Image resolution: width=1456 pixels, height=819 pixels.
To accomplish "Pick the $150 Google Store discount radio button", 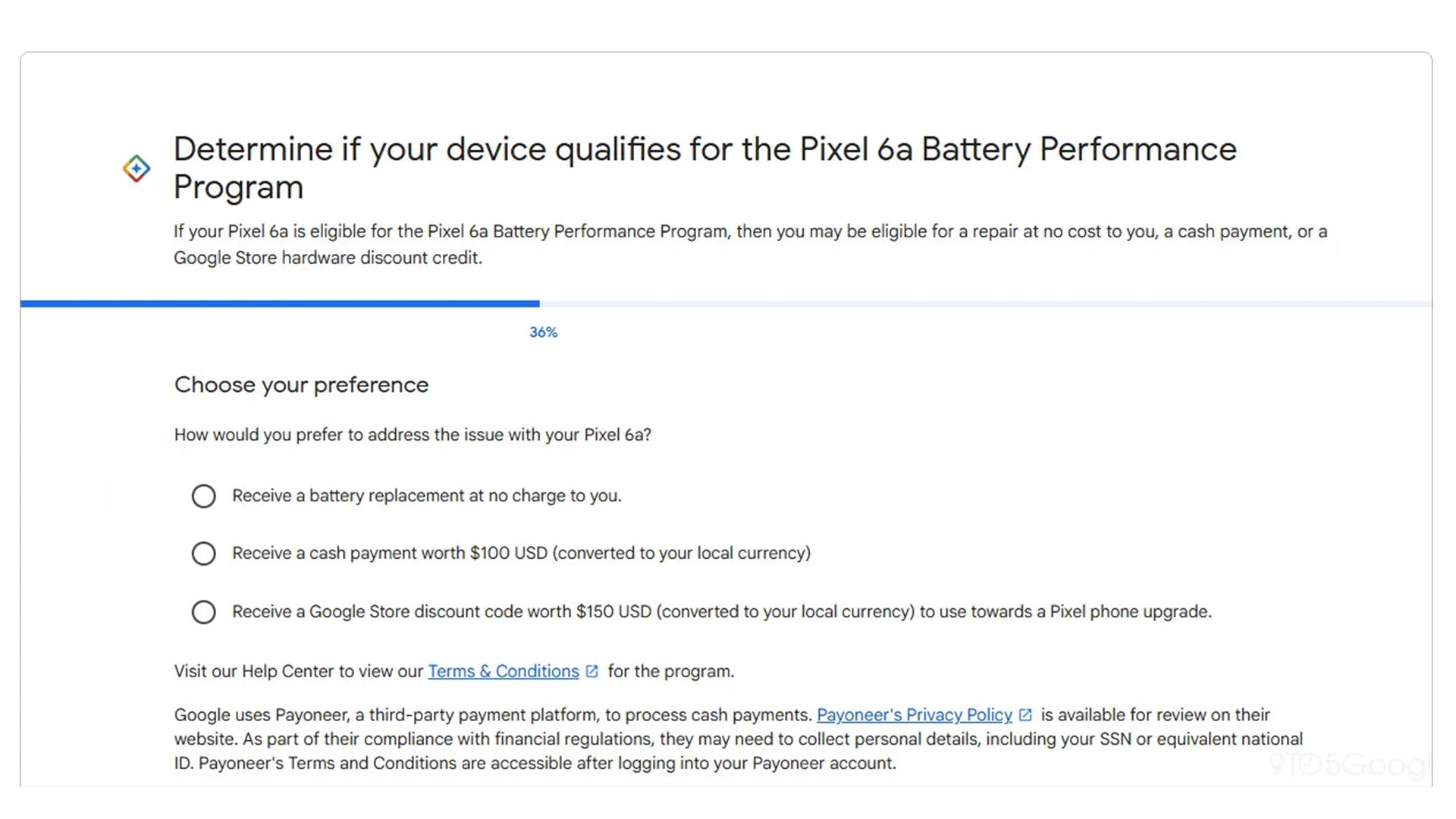I will coord(203,612).
